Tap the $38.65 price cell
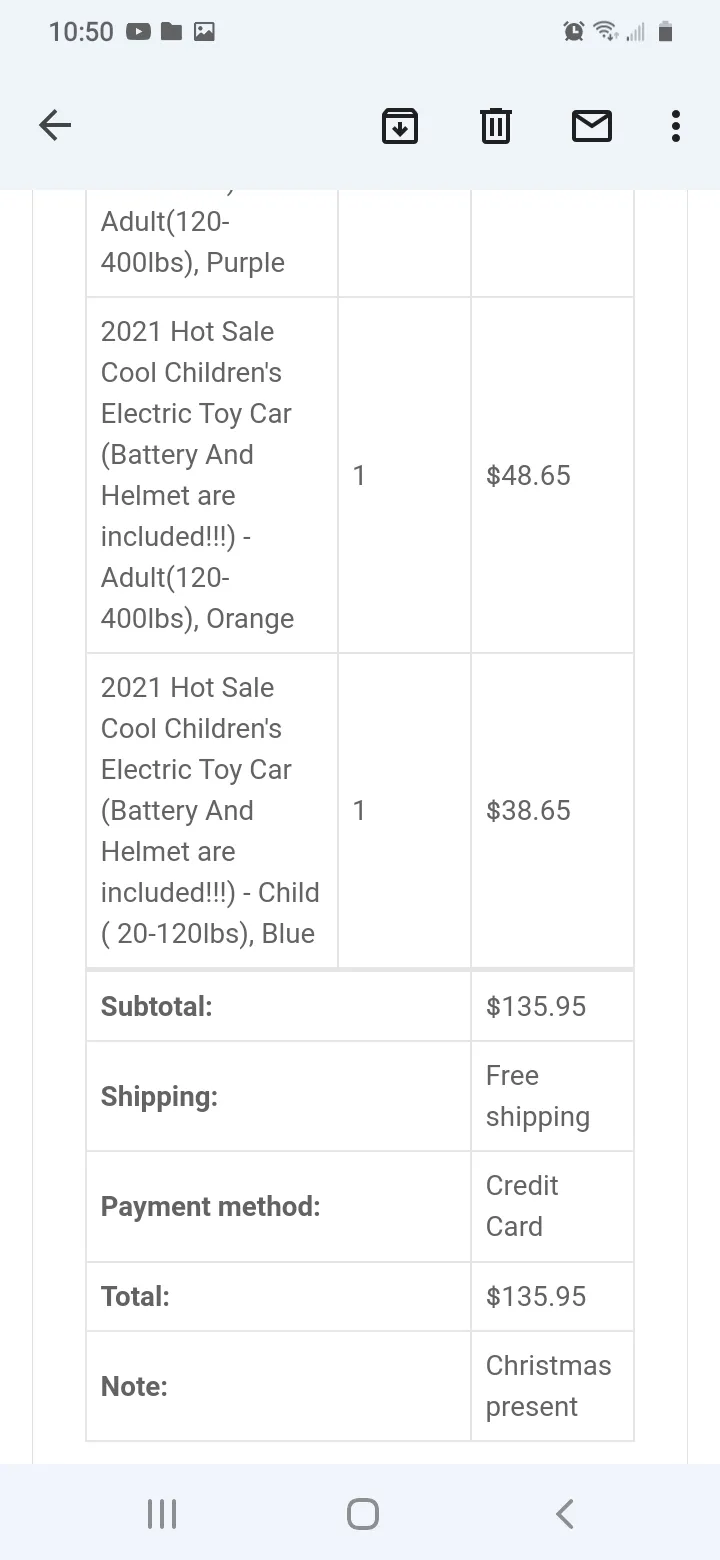The width and height of the screenshot is (720, 1560). [528, 810]
